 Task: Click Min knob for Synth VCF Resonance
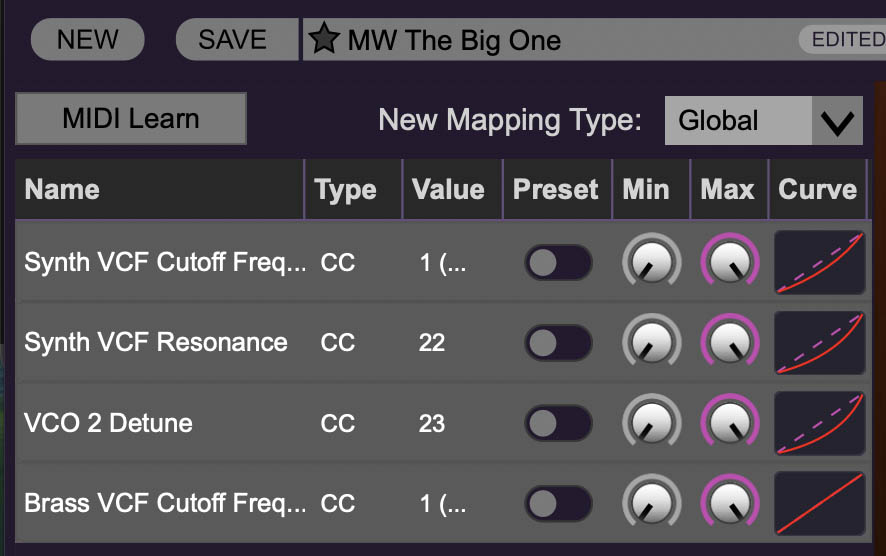point(650,343)
